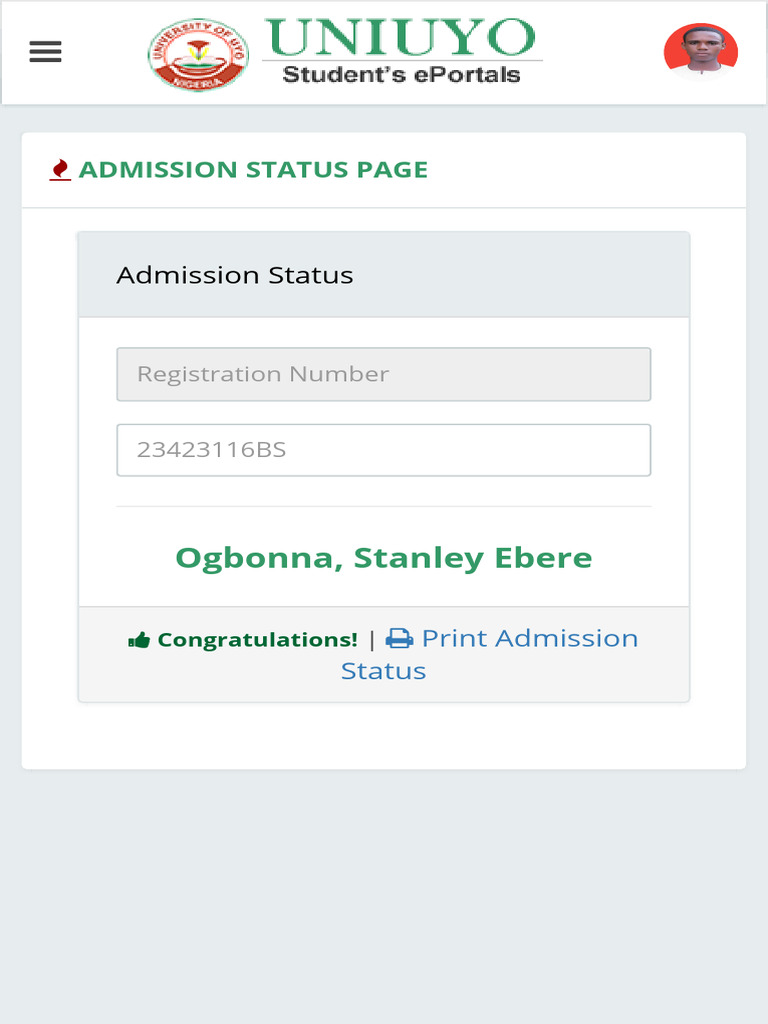Click the divider line above the student name

coord(384,507)
